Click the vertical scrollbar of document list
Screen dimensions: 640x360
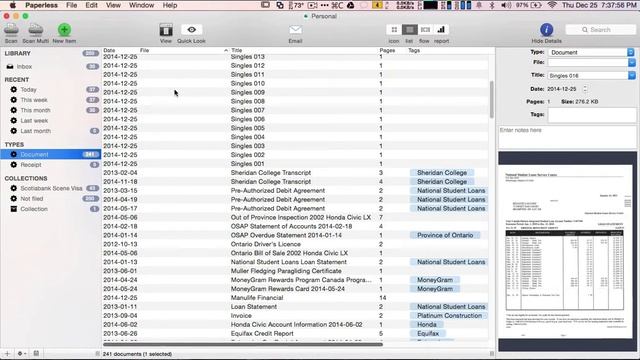coord(491,99)
